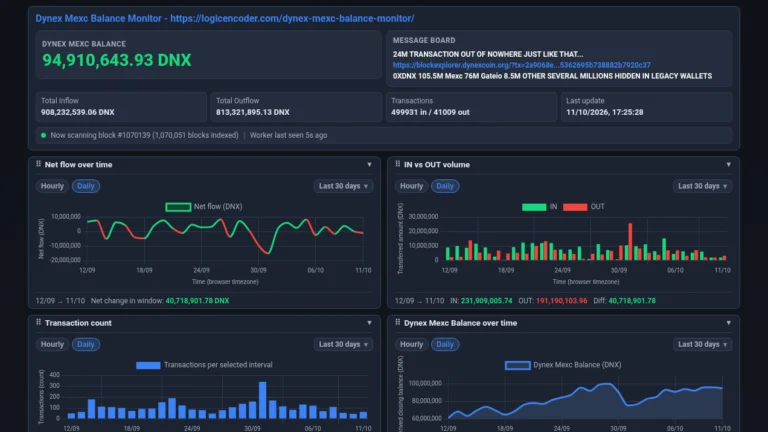Switch Transaction count chart to Hourly
The width and height of the screenshot is (768, 432).
coord(52,344)
